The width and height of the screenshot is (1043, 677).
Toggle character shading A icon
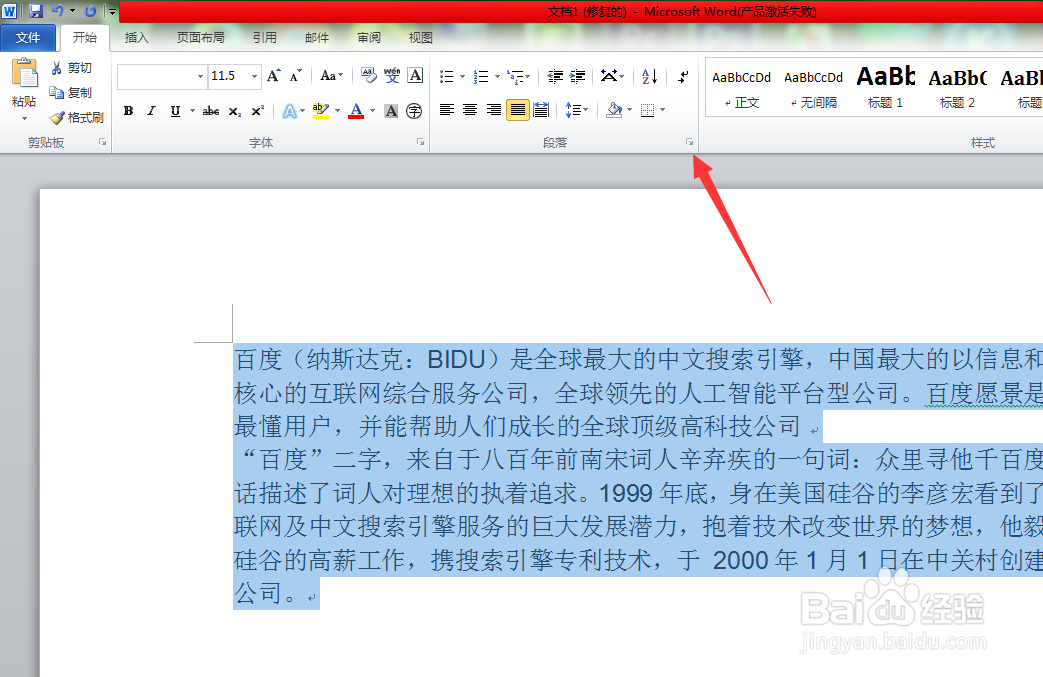pyautogui.click(x=391, y=111)
